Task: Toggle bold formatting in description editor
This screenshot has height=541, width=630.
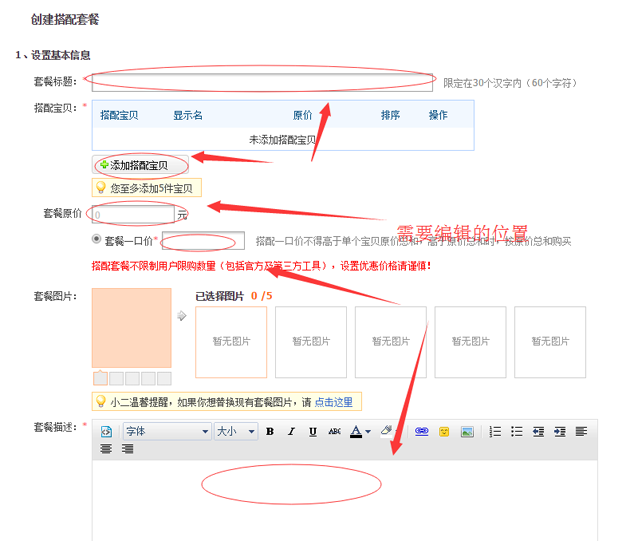Action: [270, 432]
